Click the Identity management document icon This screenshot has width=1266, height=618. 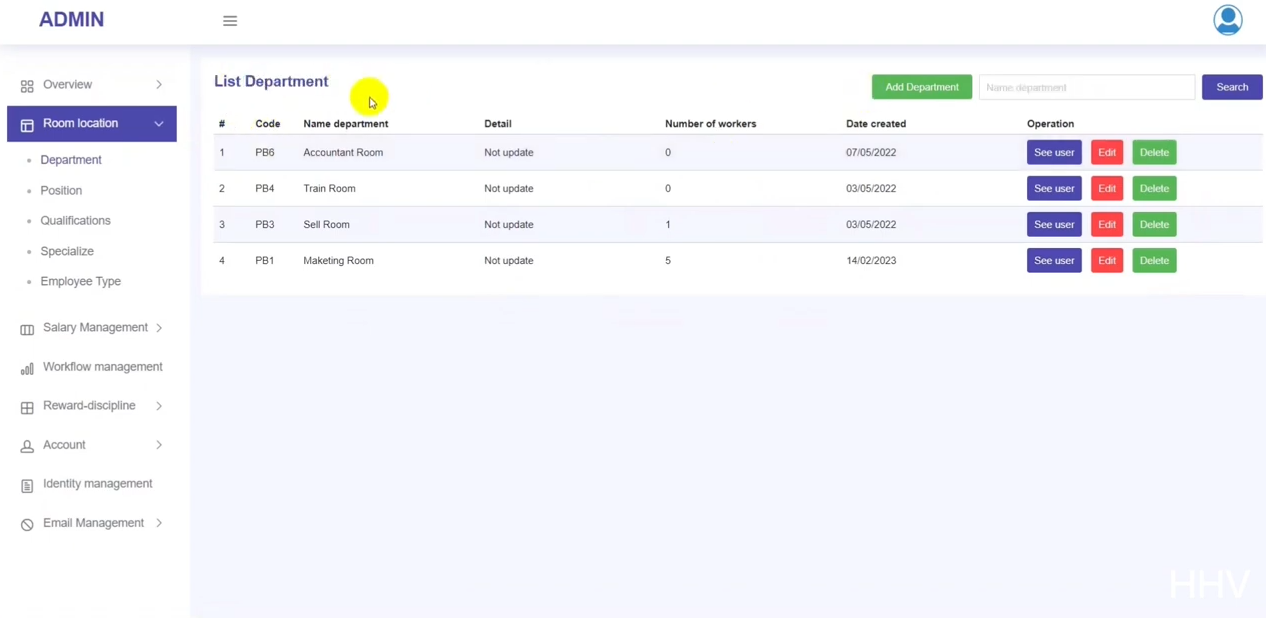pos(27,485)
